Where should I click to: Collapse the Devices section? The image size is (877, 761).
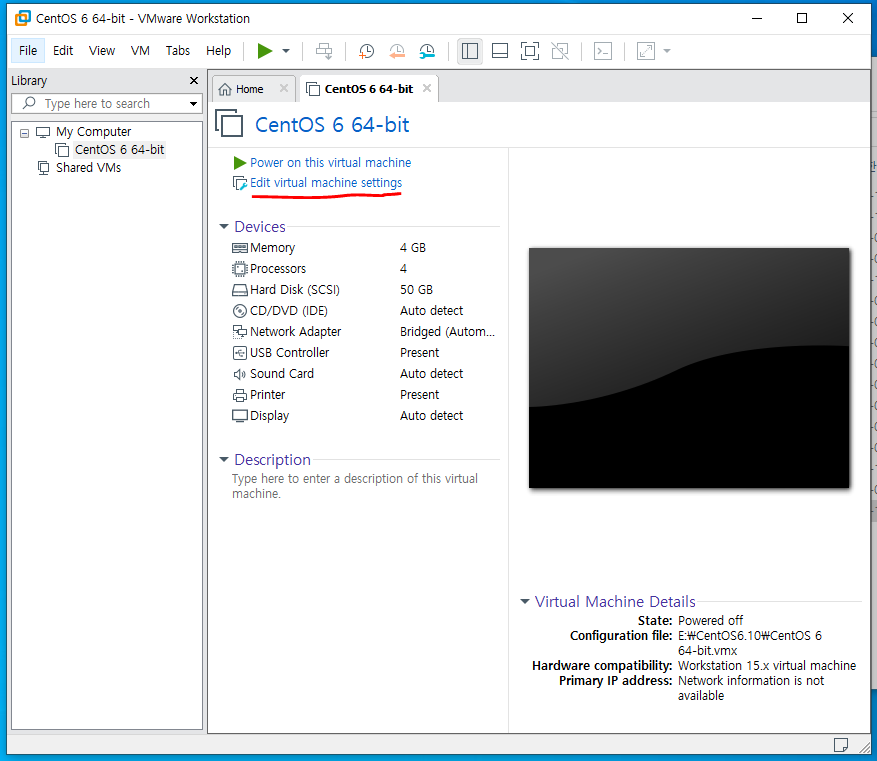[224, 226]
